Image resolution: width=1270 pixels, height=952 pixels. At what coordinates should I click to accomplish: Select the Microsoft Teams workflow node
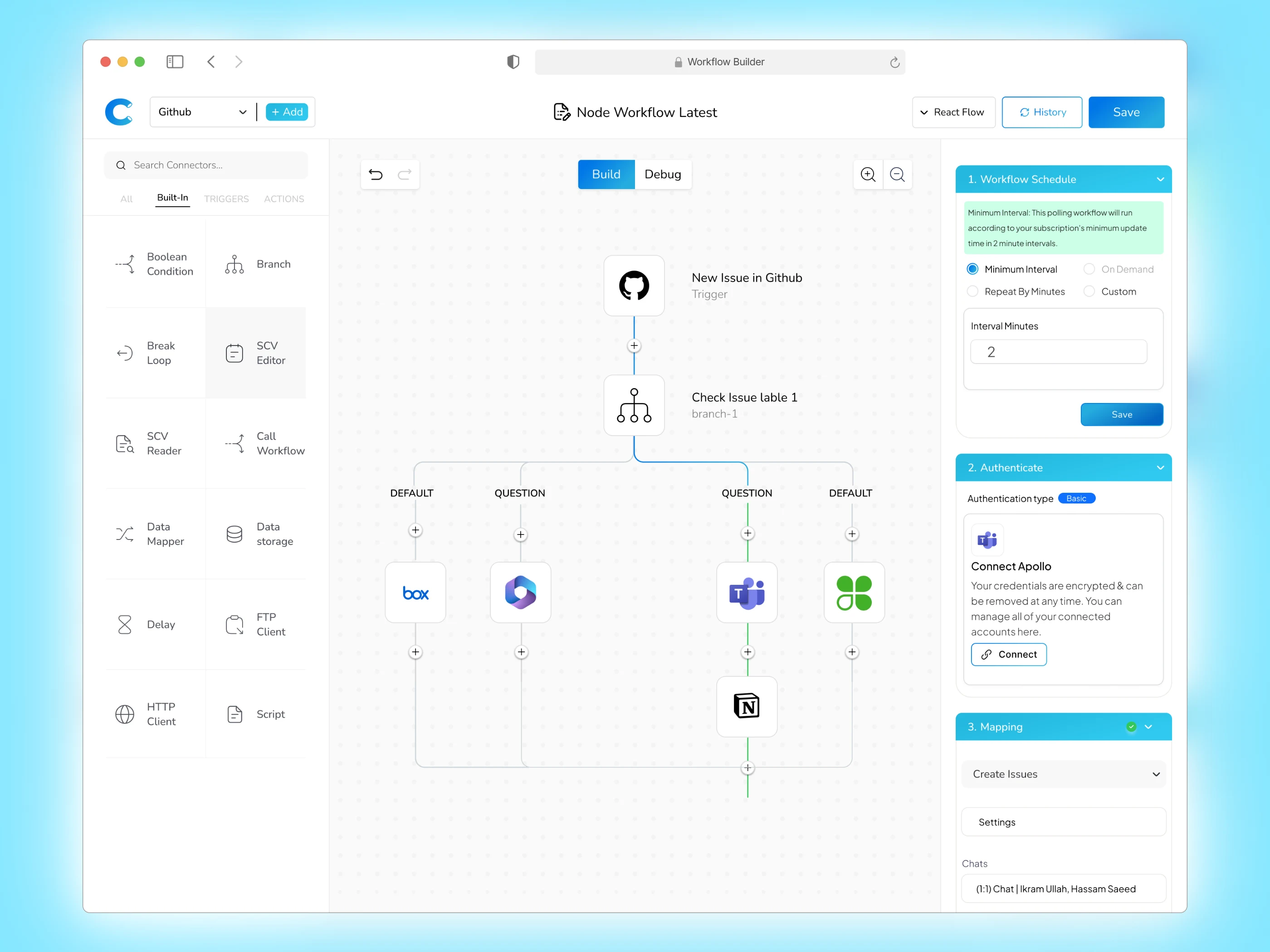(747, 593)
